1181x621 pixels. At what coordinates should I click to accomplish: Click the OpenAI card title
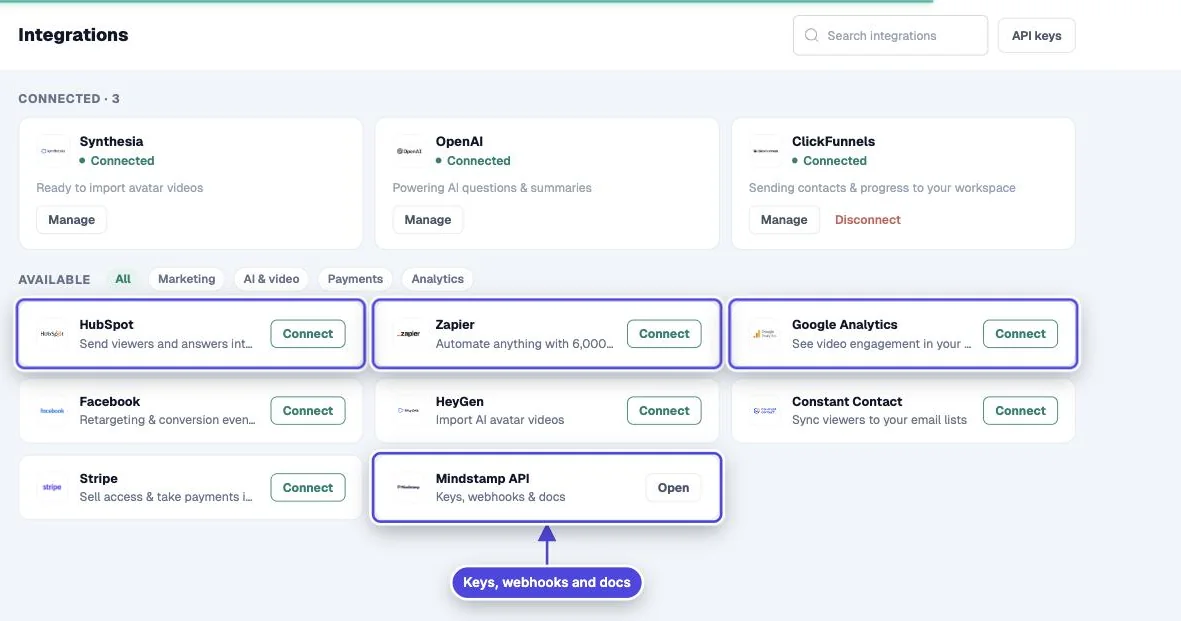459,141
